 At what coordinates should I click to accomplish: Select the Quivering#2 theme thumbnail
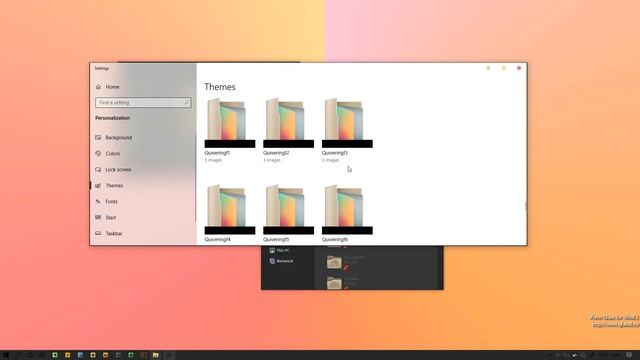pos(289,122)
